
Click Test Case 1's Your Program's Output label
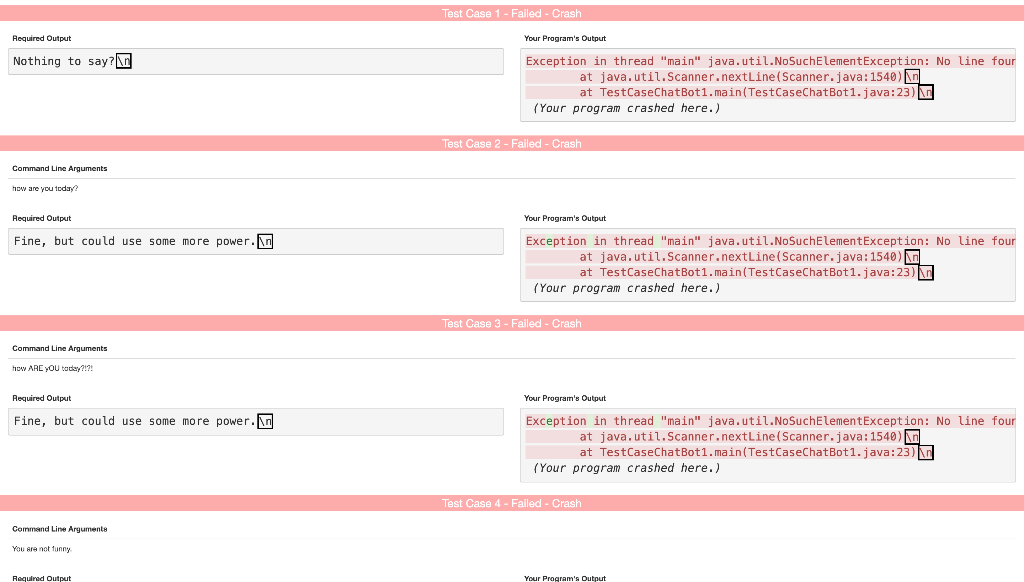[565, 39]
